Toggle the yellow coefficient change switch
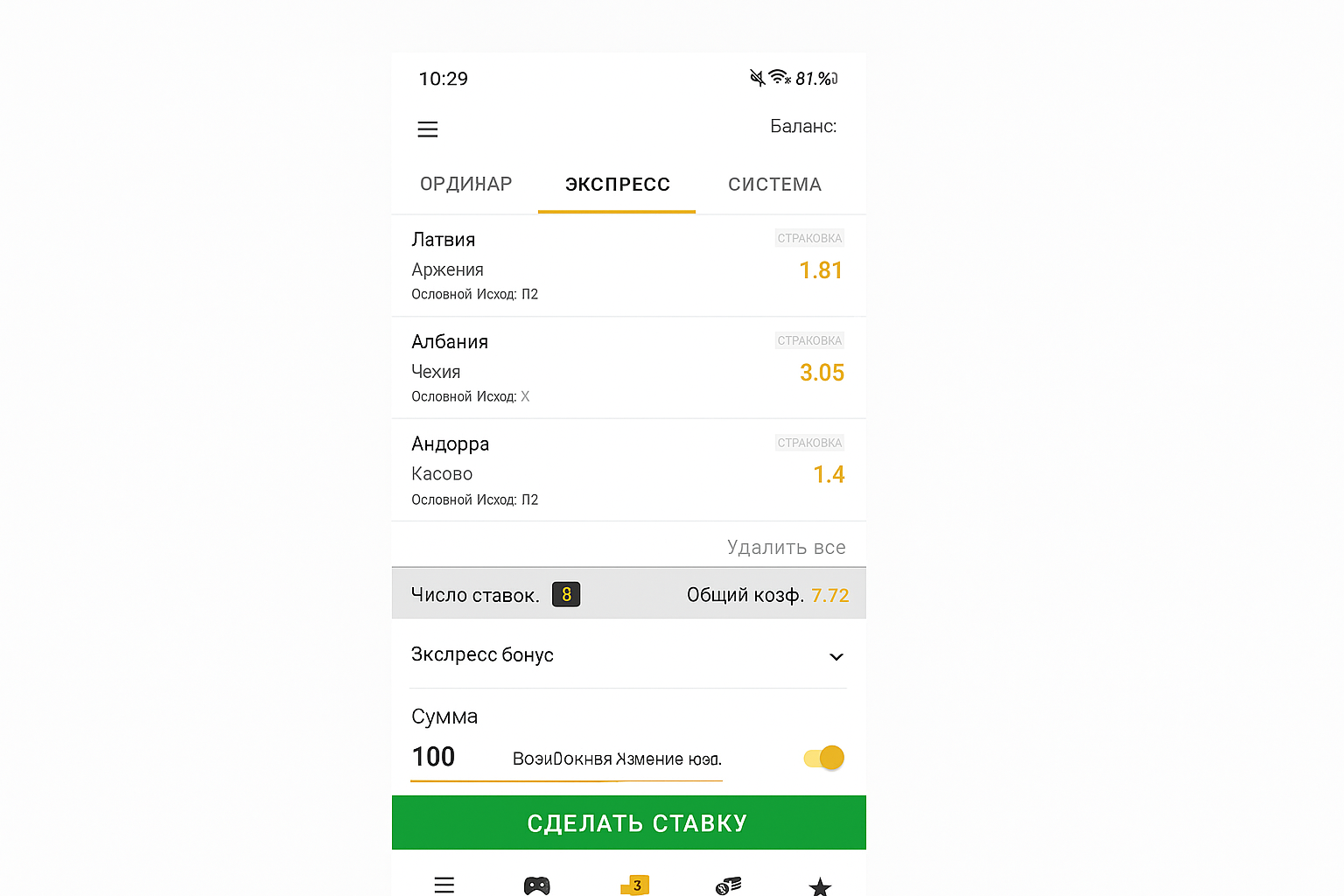The image size is (1344, 896). 824,758
